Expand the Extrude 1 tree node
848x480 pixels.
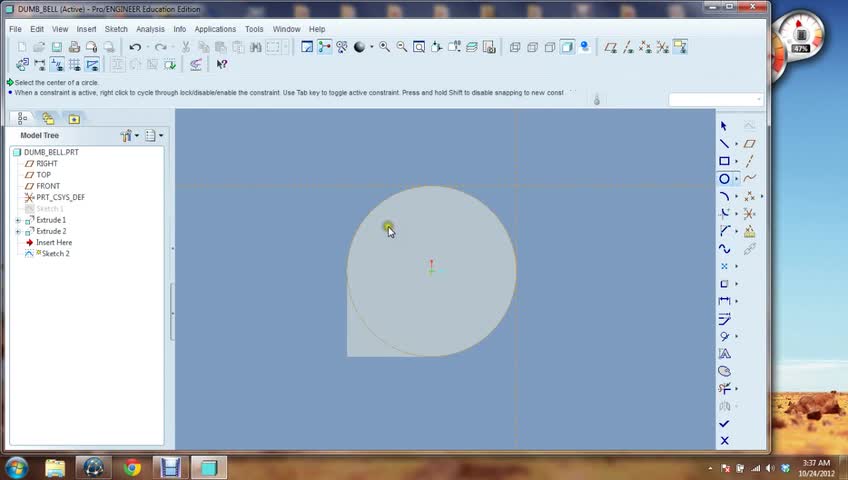click(x=18, y=221)
